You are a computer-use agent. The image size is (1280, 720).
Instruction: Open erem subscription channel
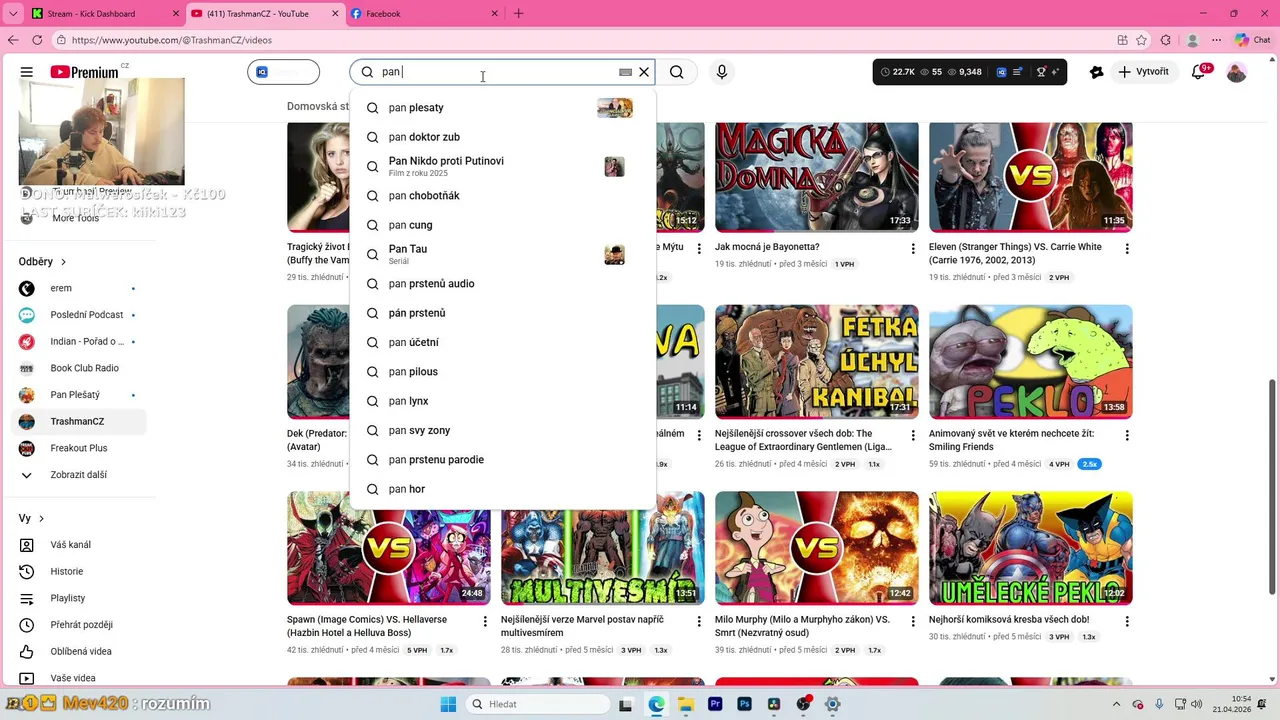78,288
